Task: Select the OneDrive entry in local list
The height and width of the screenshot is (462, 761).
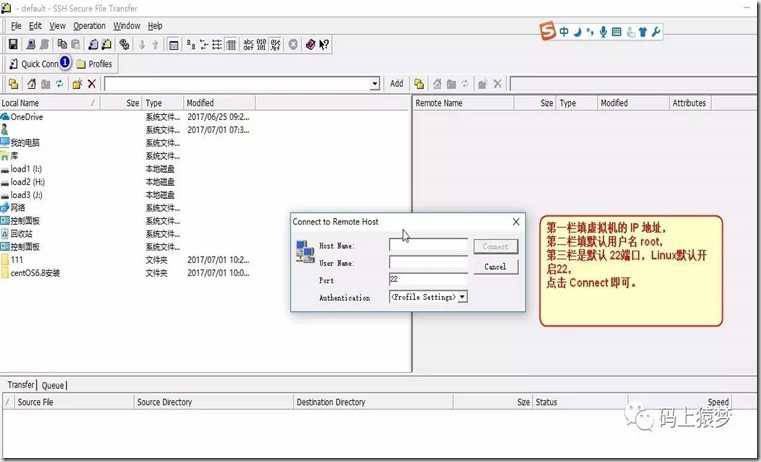Action: coord(22,117)
